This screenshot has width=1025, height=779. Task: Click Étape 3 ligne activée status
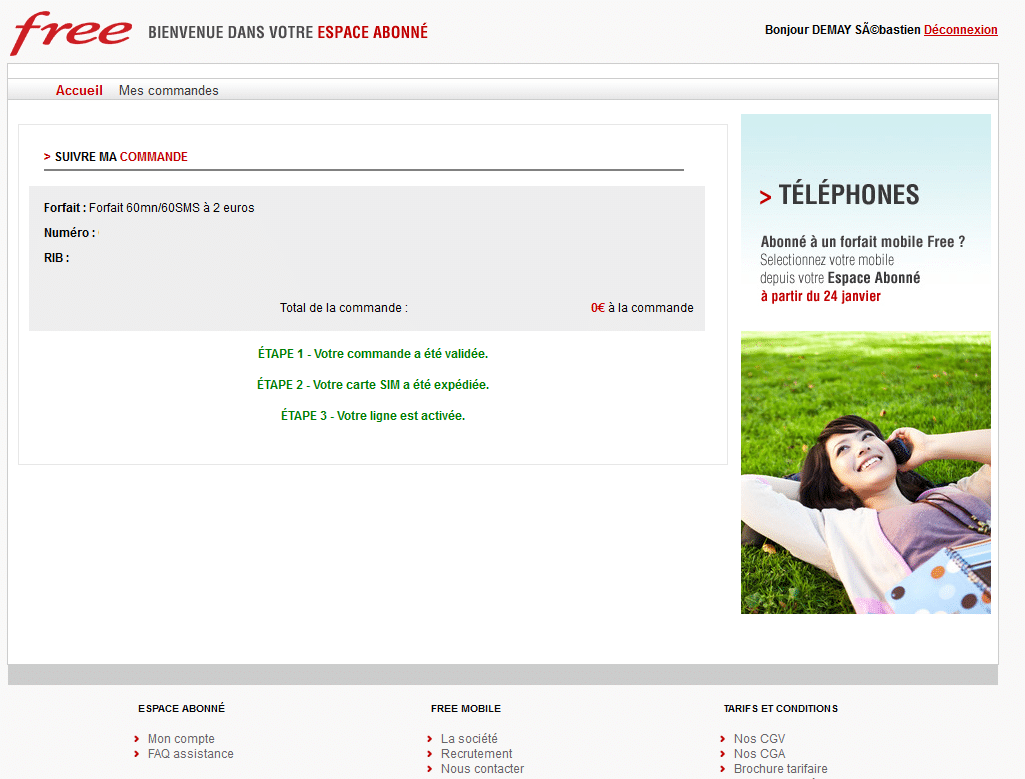(x=373, y=416)
